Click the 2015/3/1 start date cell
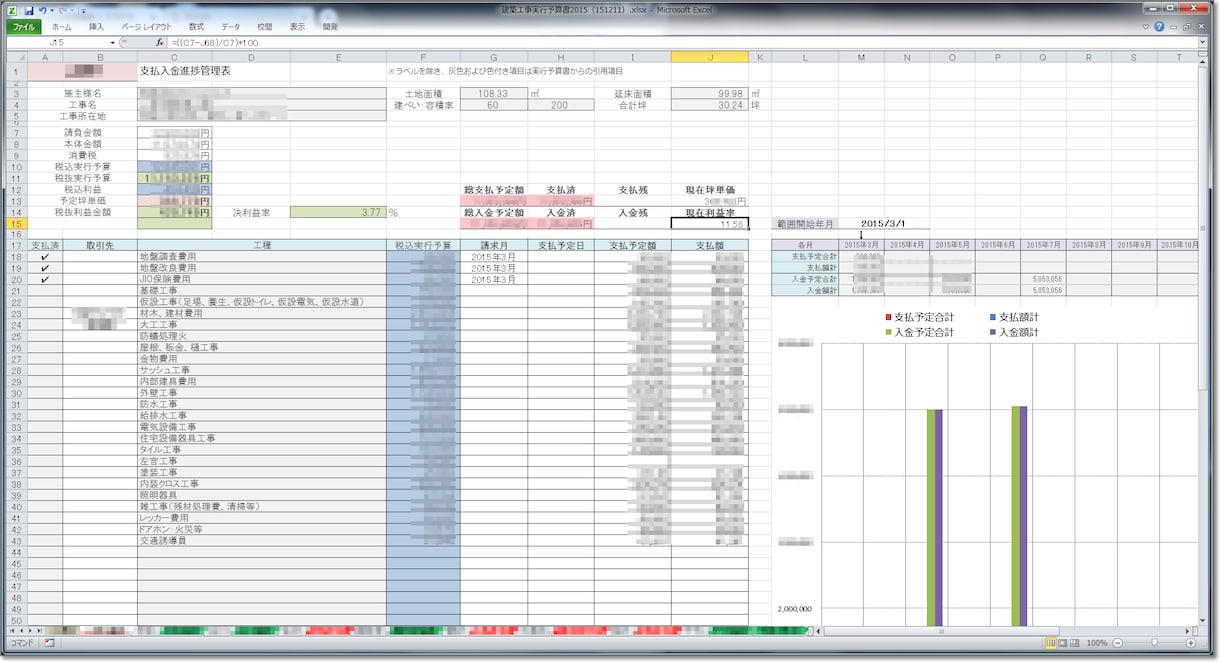 883,224
